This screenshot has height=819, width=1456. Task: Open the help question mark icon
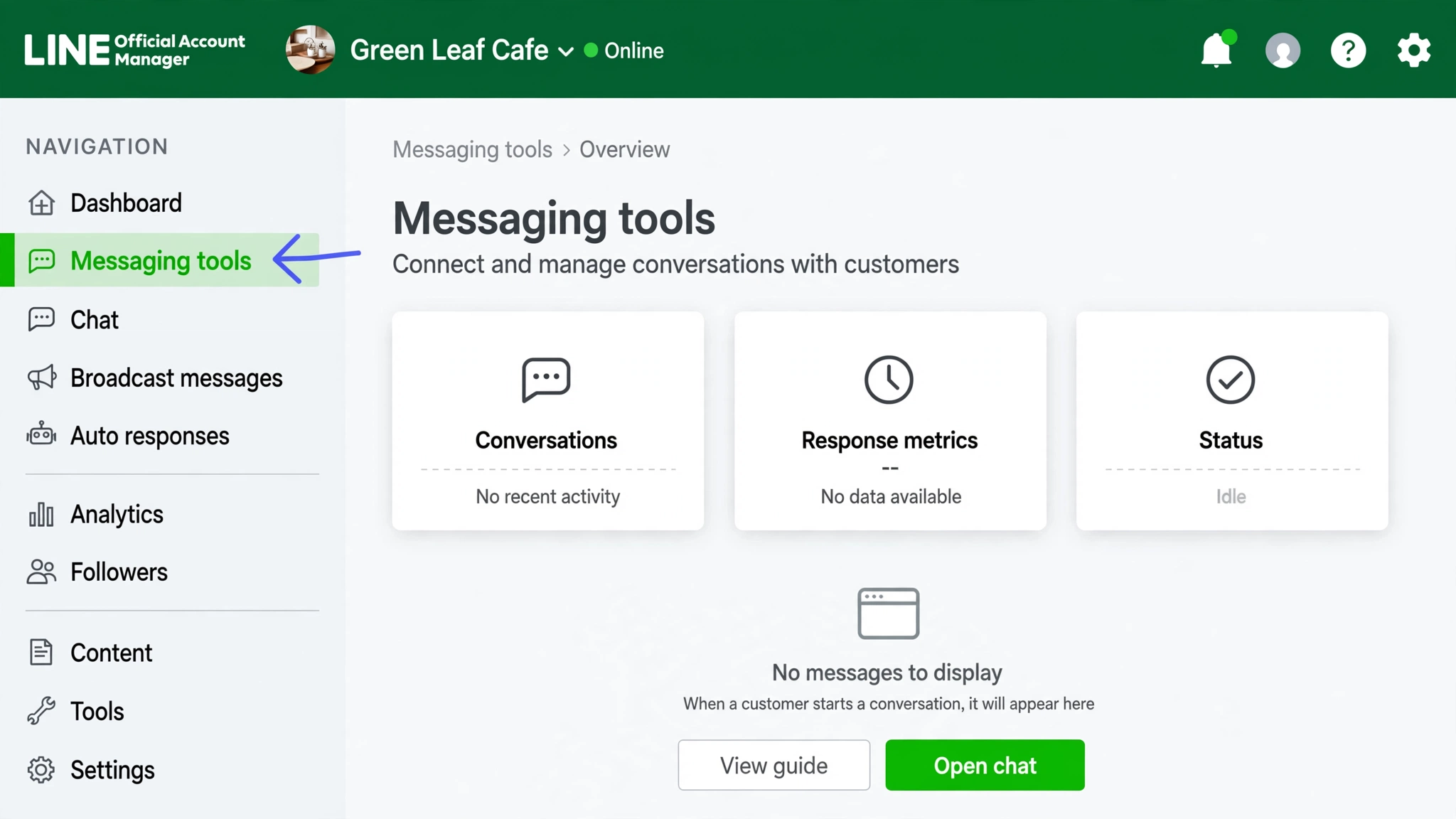(x=1348, y=50)
